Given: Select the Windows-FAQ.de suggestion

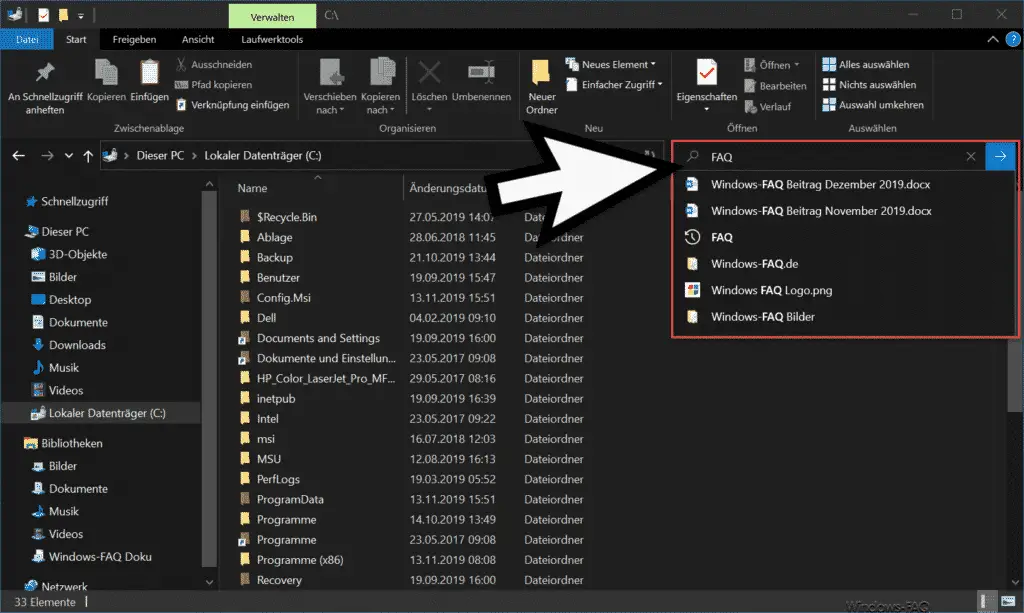Looking at the screenshot, I should 844,264.
